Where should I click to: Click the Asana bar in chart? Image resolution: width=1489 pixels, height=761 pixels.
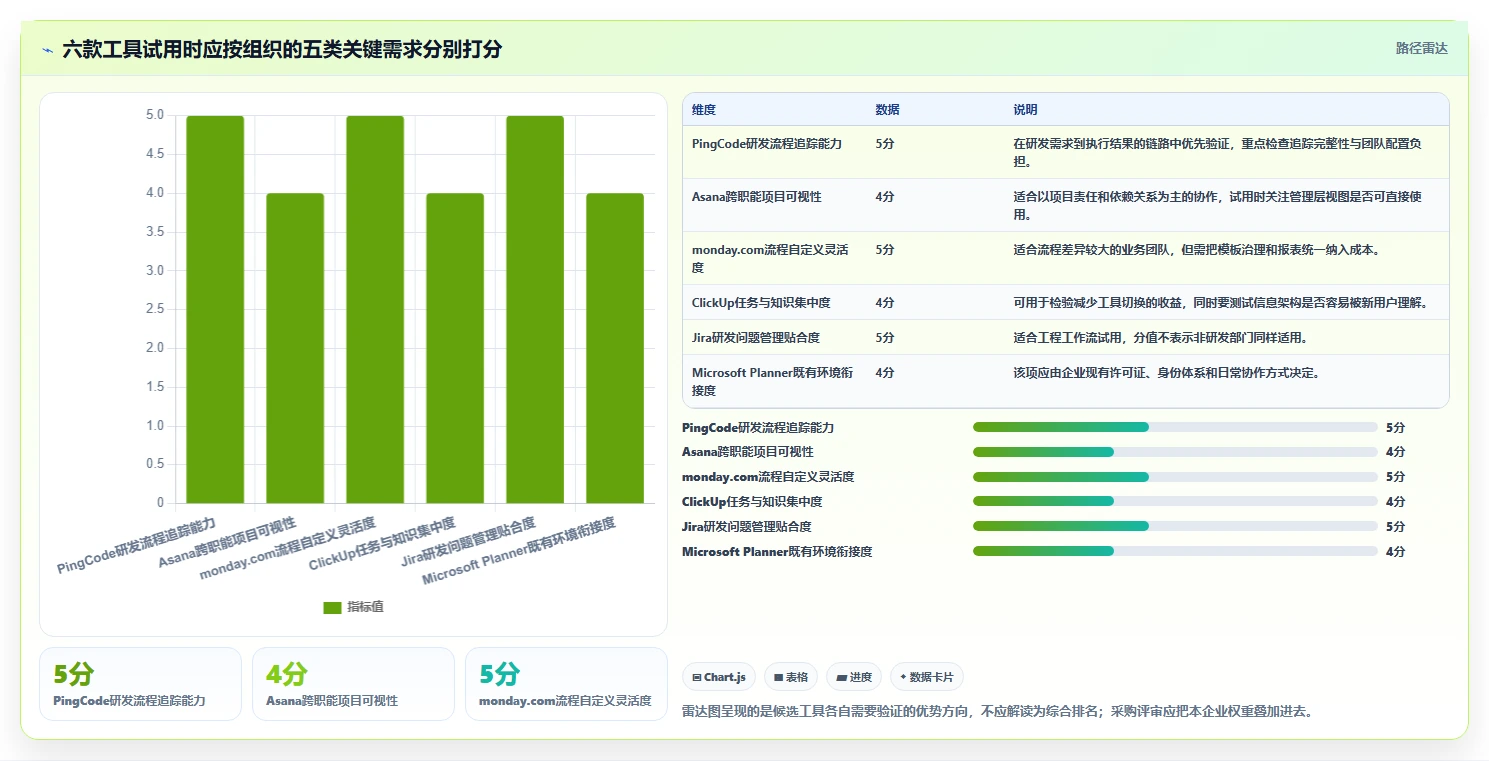click(295, 348)
